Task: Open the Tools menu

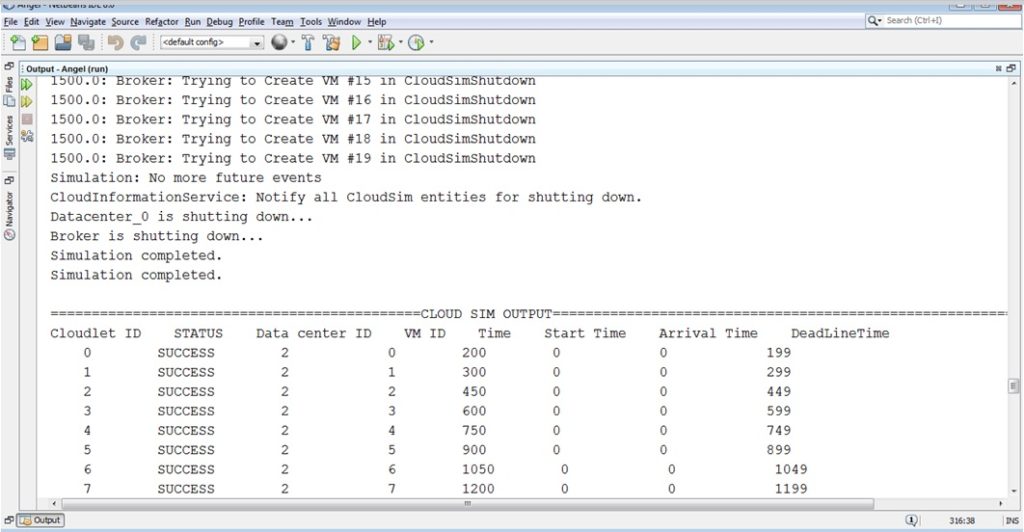Action: click(x=311, y=21)
